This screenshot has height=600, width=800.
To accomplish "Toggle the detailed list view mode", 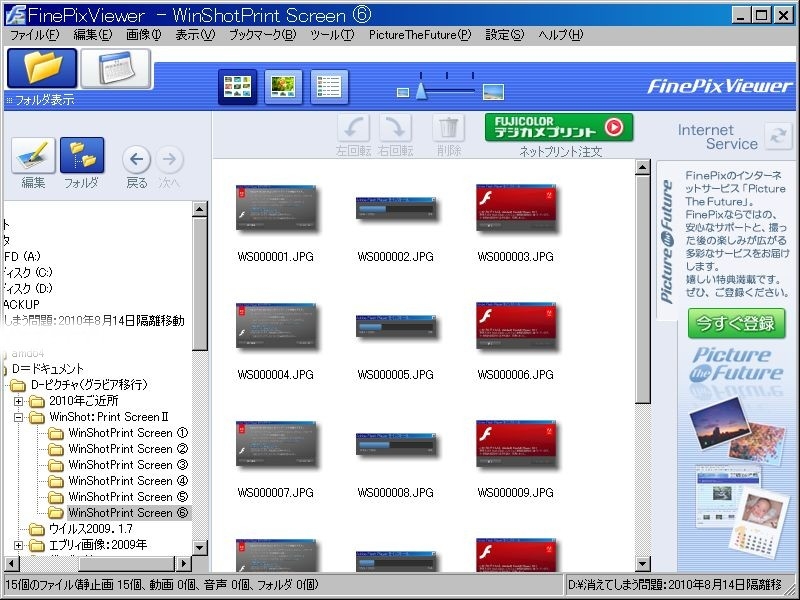I will tap(329, 88).
